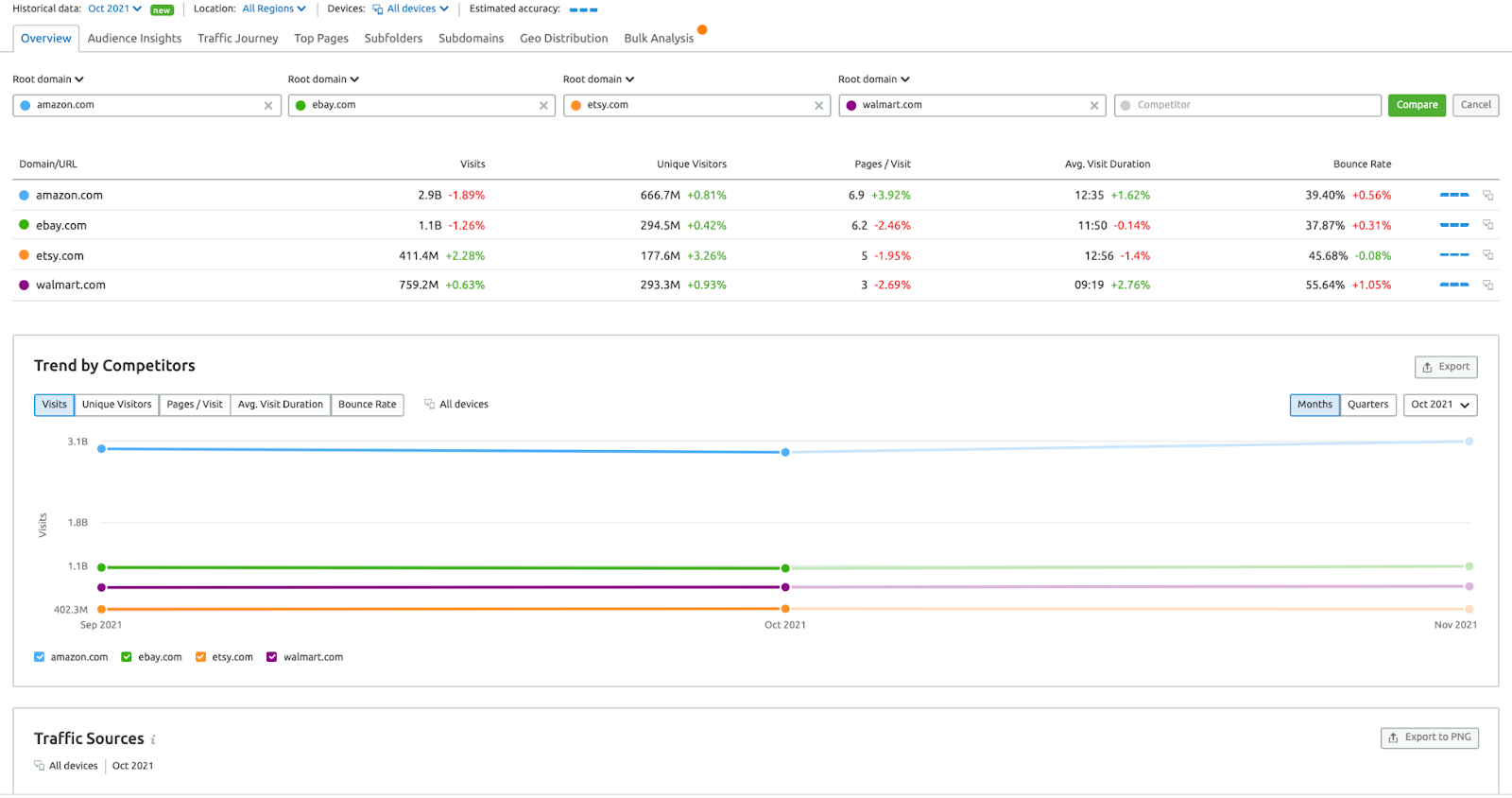
Task: Switch chart granularity to Quarters
Action: click(1367, 405)
